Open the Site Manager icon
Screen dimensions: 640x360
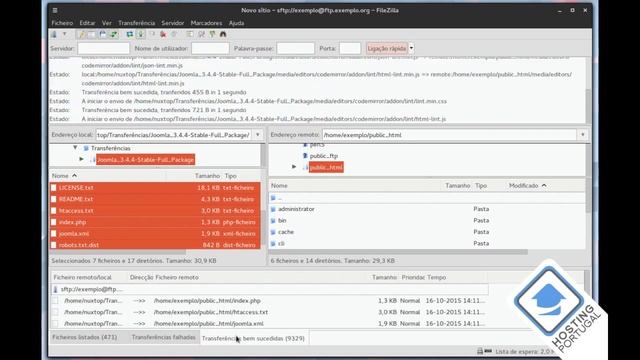pyautogui.click(x=54, y=35)
